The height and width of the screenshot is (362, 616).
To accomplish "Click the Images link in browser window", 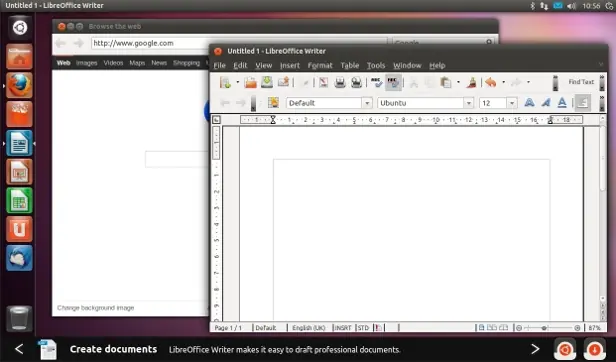I will [86, 63].
